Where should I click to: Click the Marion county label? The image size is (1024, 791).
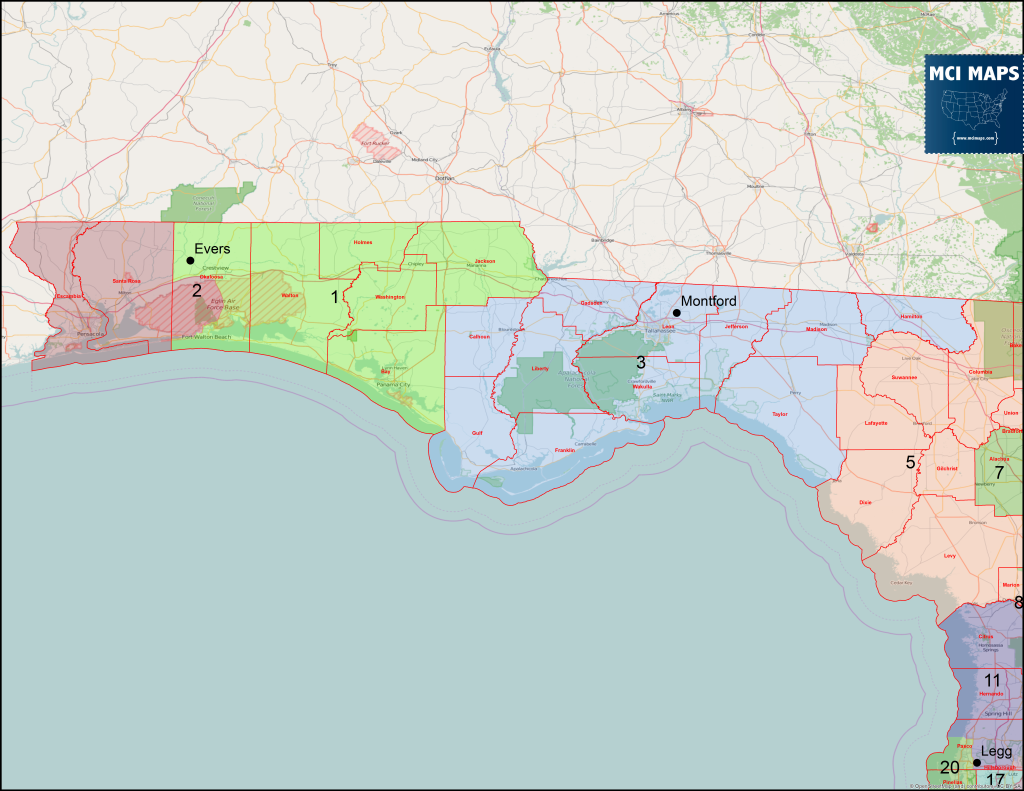click(1010, 585)
